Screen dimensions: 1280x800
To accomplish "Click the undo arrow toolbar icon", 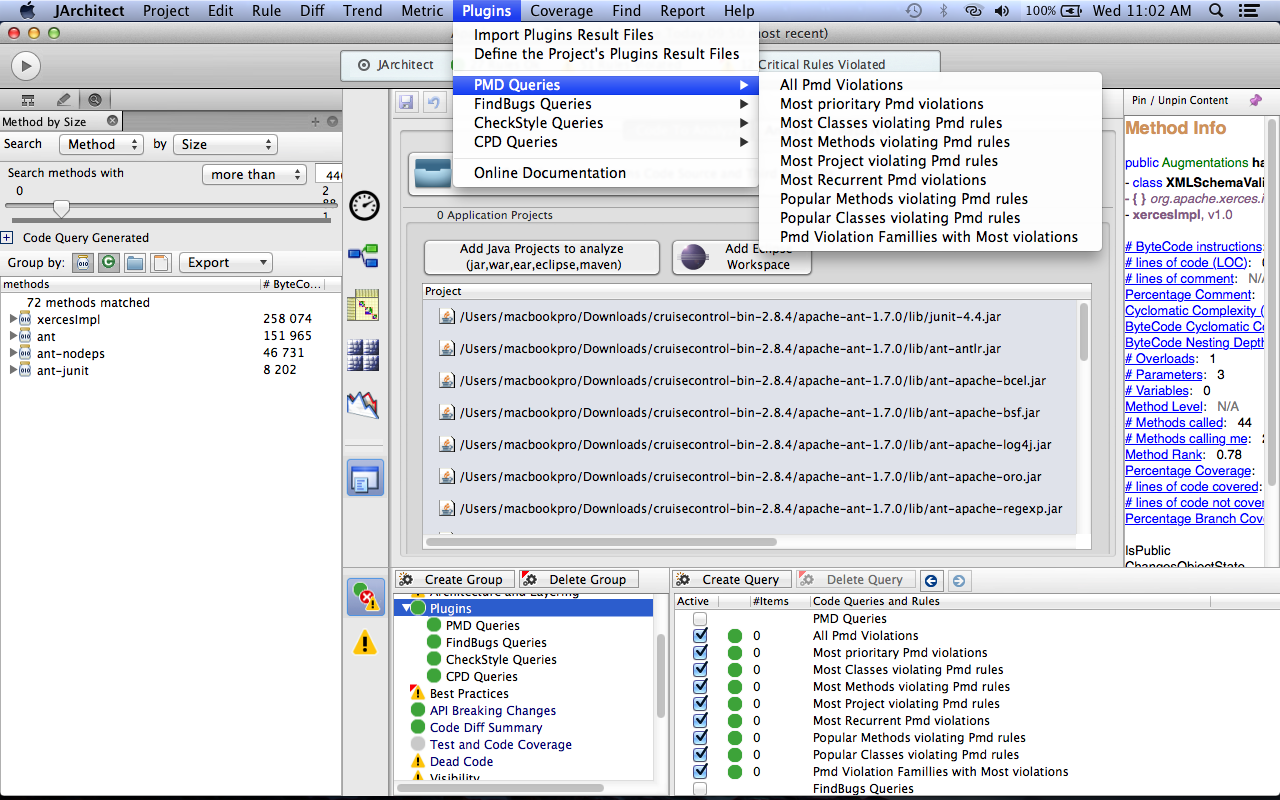I will click(x=433, y=102).
